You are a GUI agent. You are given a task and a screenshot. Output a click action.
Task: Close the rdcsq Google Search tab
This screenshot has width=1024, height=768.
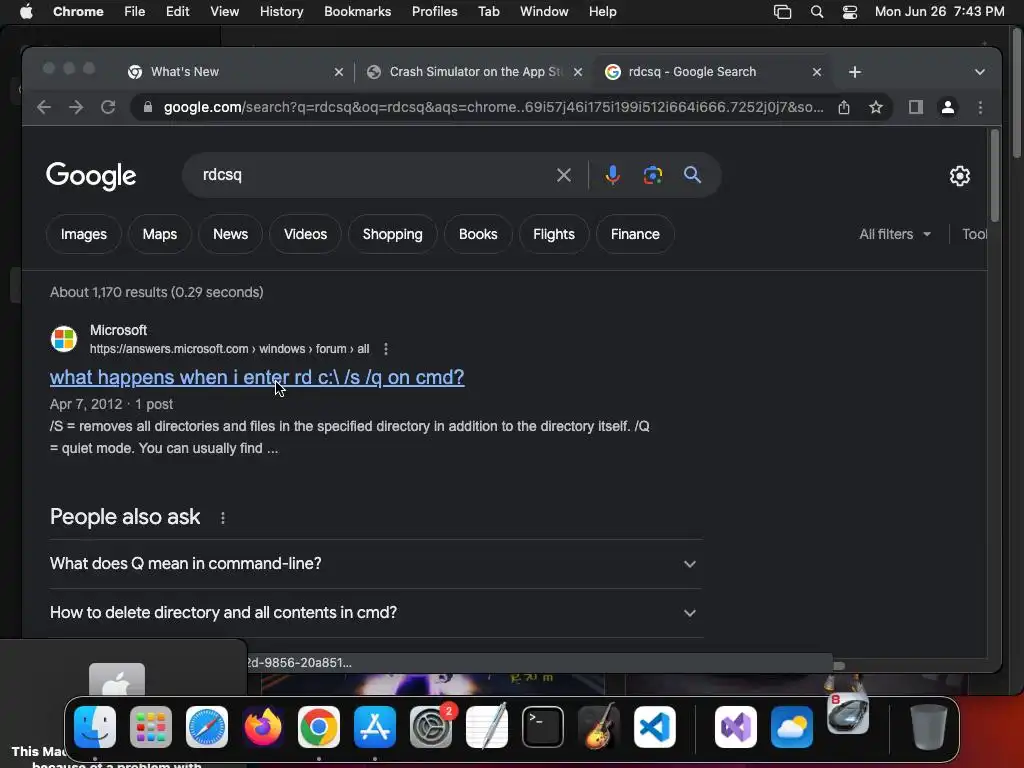[x=816, y=72]
